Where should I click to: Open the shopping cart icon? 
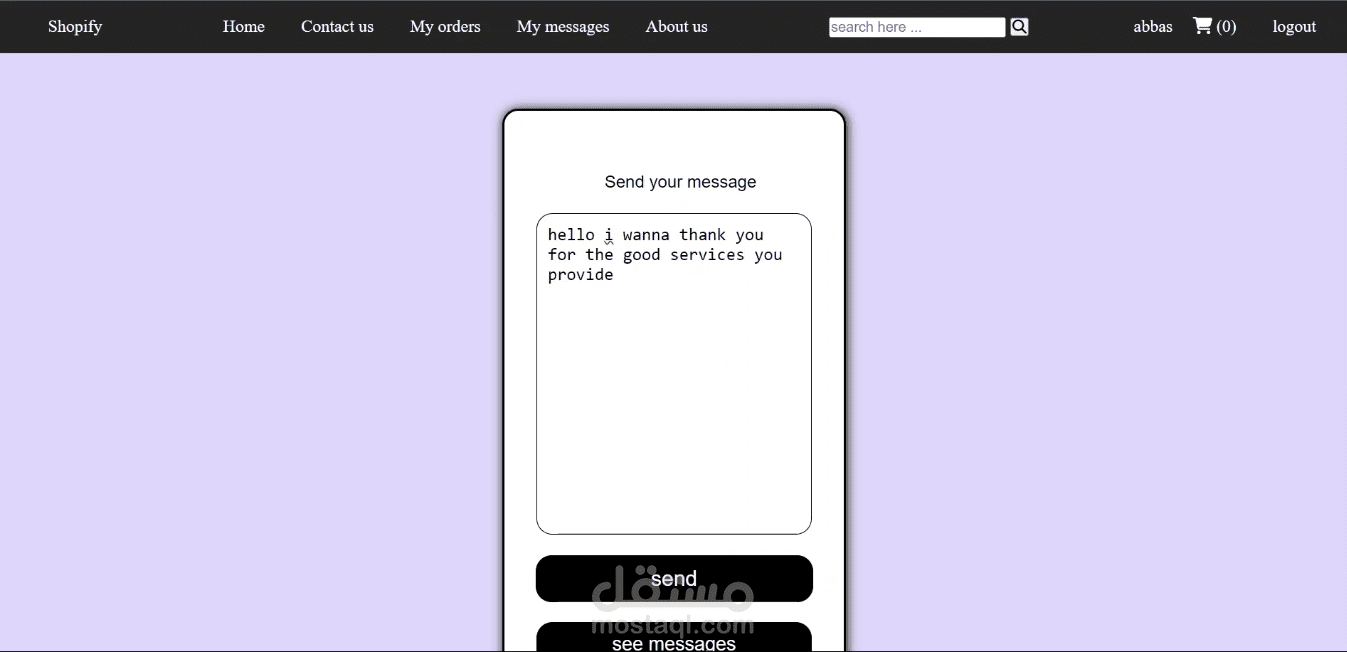point(1202,26)
